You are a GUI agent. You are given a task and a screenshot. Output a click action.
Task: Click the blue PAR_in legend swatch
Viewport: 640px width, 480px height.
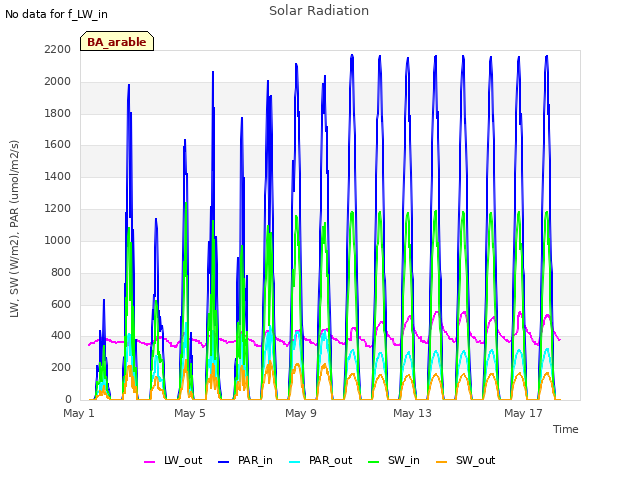click(x=224, y=462)
